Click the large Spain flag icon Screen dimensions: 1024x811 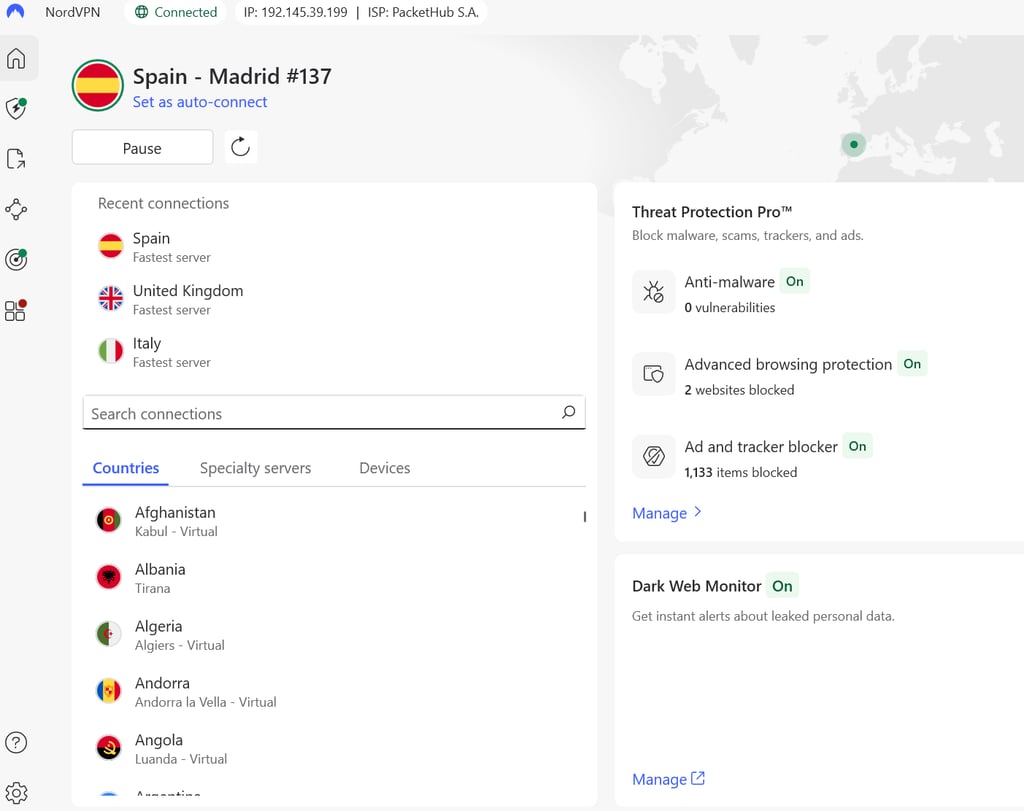pyautogui.click(x=98, y=86)
